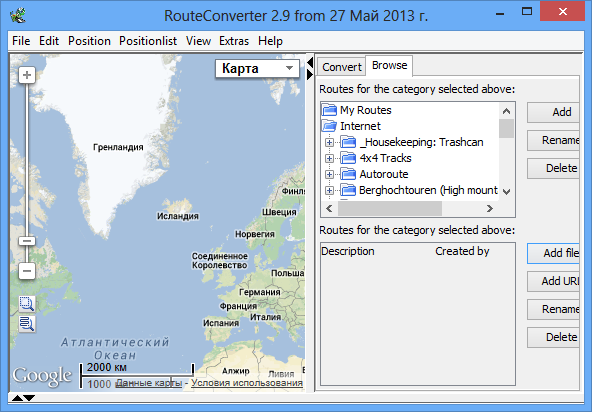Click the My Routes folder icon

329,110
